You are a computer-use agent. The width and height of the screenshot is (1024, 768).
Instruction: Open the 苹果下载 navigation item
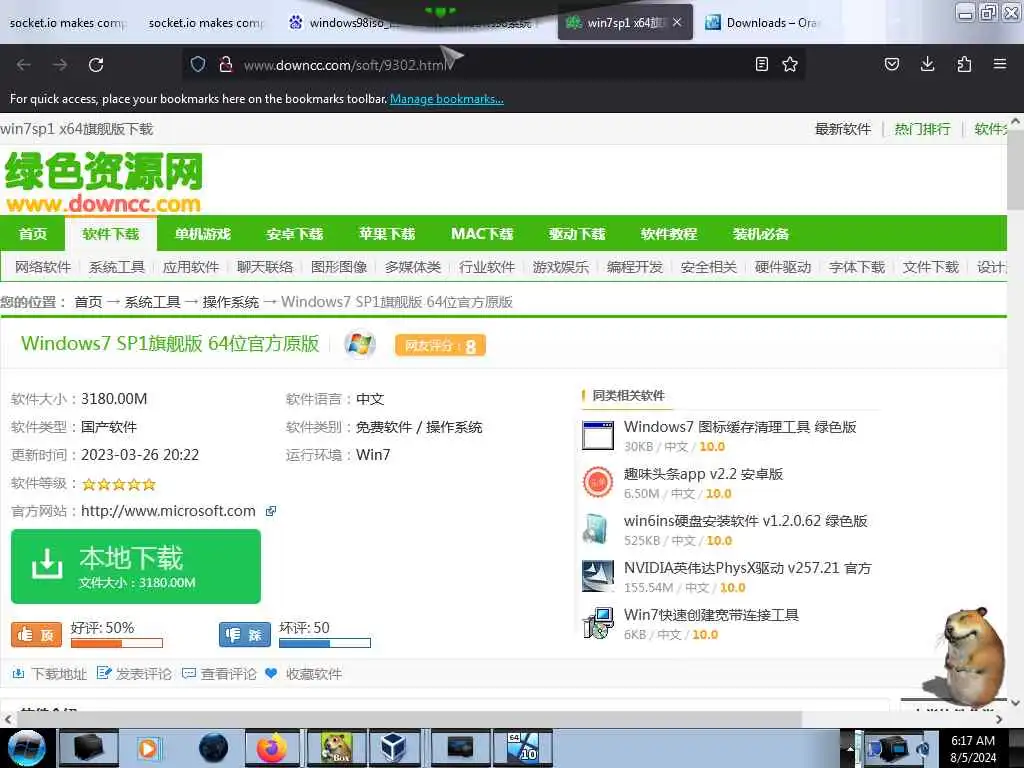click(x=387, y=234)
